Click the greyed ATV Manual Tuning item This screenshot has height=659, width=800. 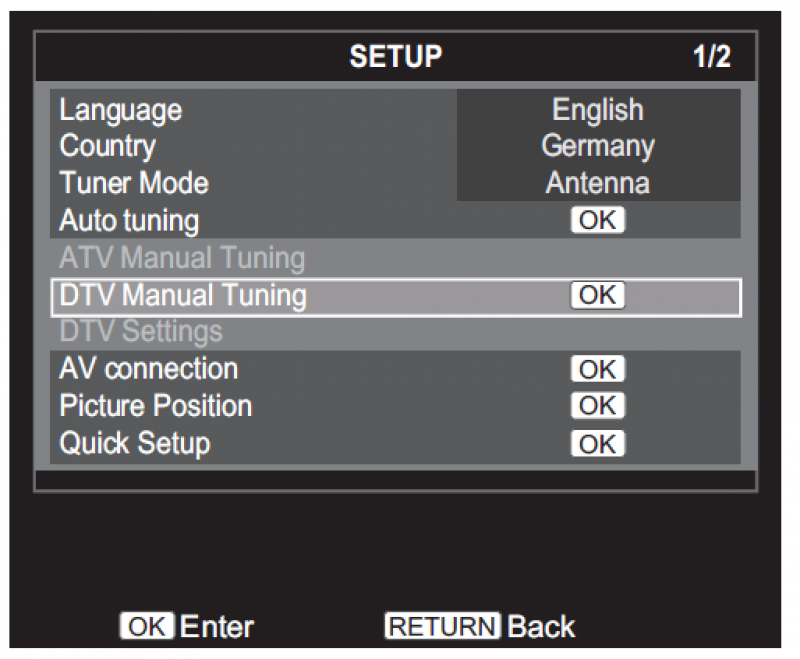(x=182, y=258)
